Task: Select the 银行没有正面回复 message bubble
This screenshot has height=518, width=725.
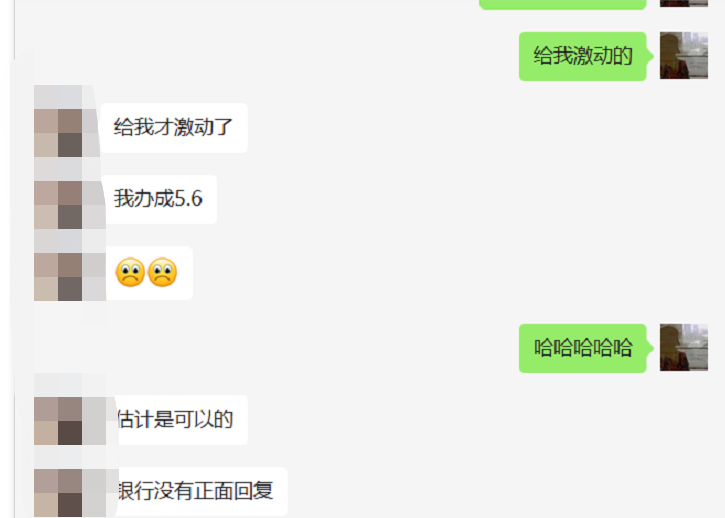Action: coord(201,492)
